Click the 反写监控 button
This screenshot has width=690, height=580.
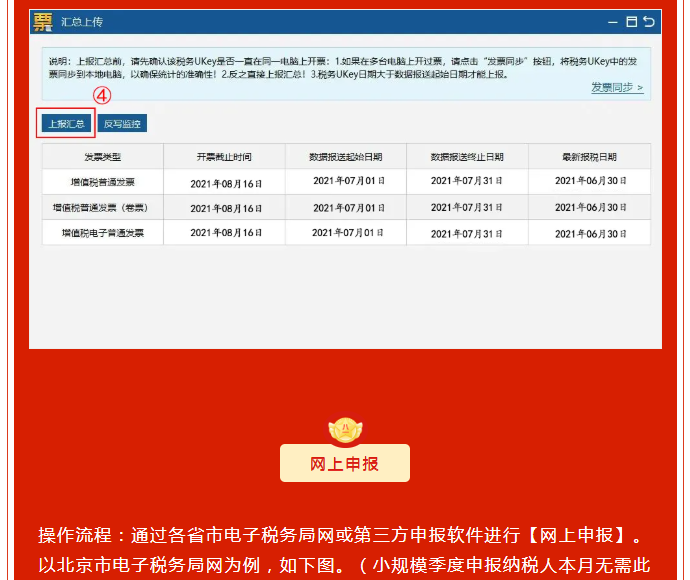123,124
